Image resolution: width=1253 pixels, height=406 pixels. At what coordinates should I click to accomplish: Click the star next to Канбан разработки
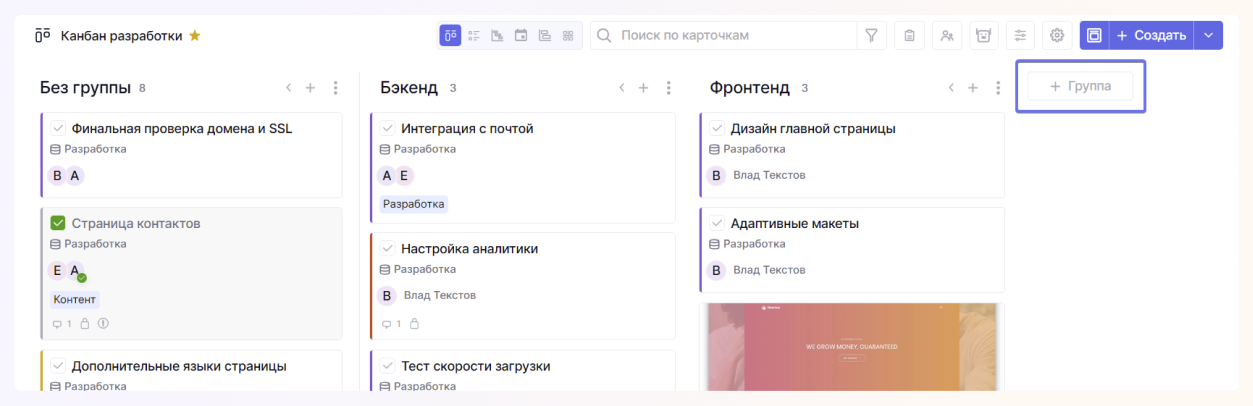point(195,36)
